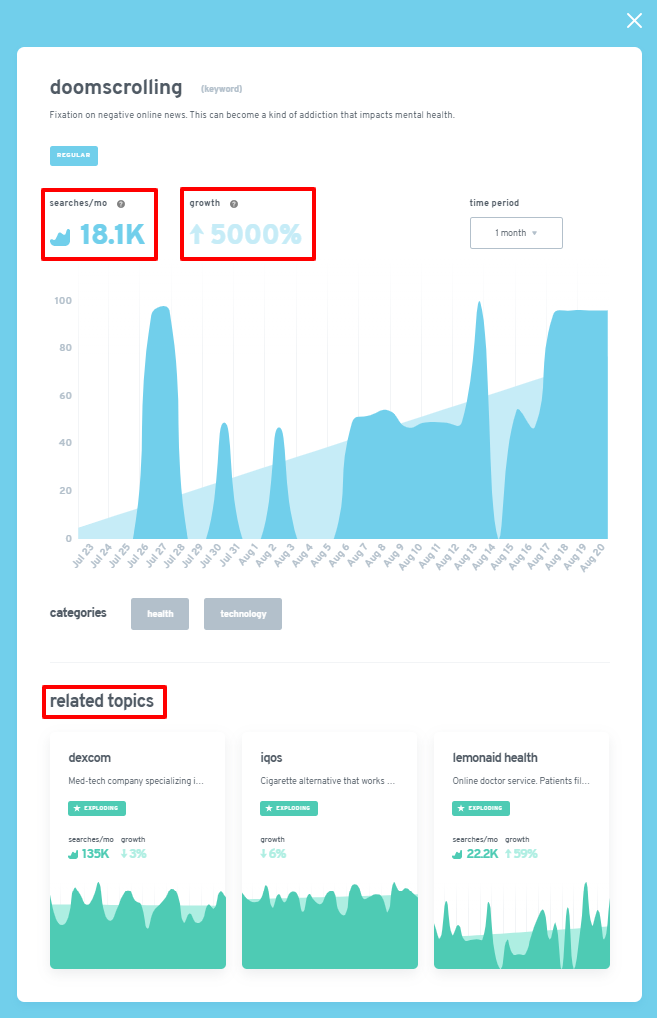Click the EXPLODING badge on dexcom card
Viewport: 657px width, 1018px height.
(97, 808)
